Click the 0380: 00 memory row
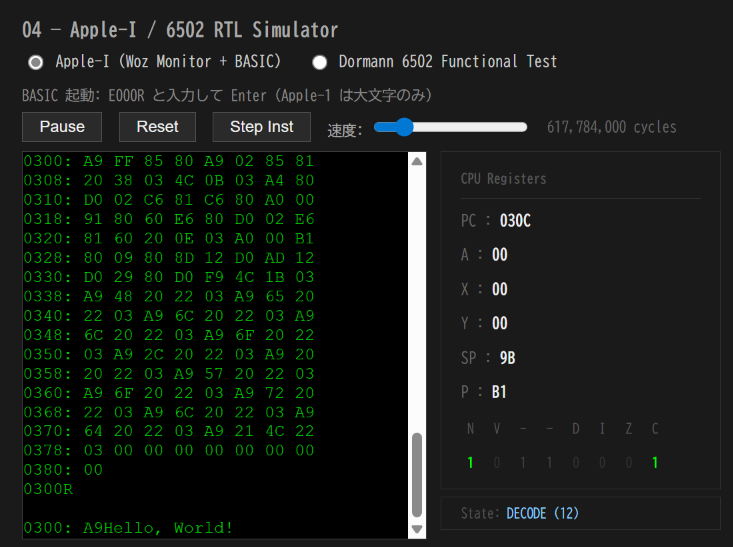Viewport: 733px width, 547px height. pyautogui.click(x=63, y=470)
